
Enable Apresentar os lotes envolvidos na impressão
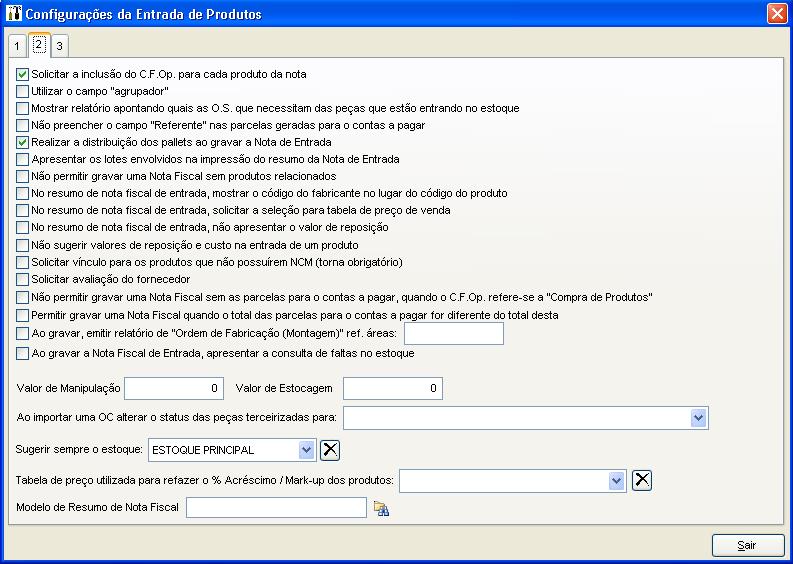point(22,159)
